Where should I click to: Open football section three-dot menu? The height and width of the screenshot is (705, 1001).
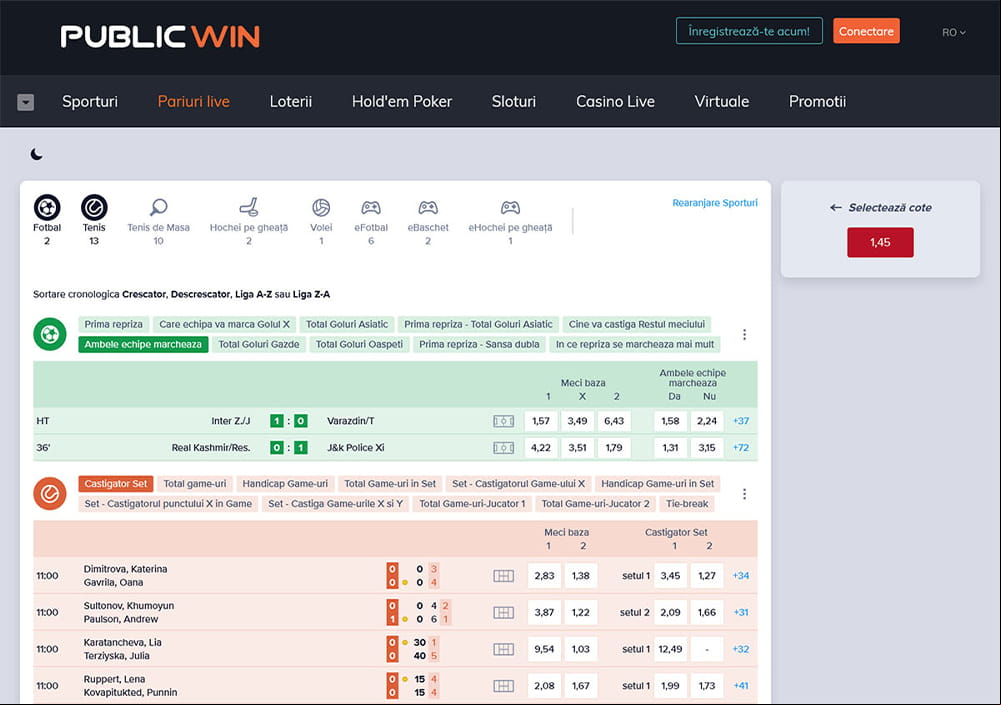click(x=744, y=335)
